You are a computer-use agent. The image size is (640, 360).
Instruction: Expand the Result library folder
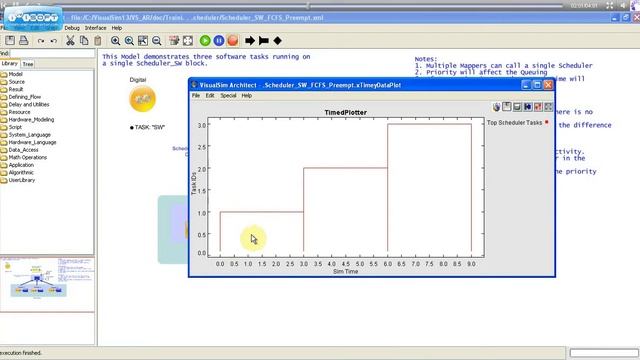click(16, 89)
